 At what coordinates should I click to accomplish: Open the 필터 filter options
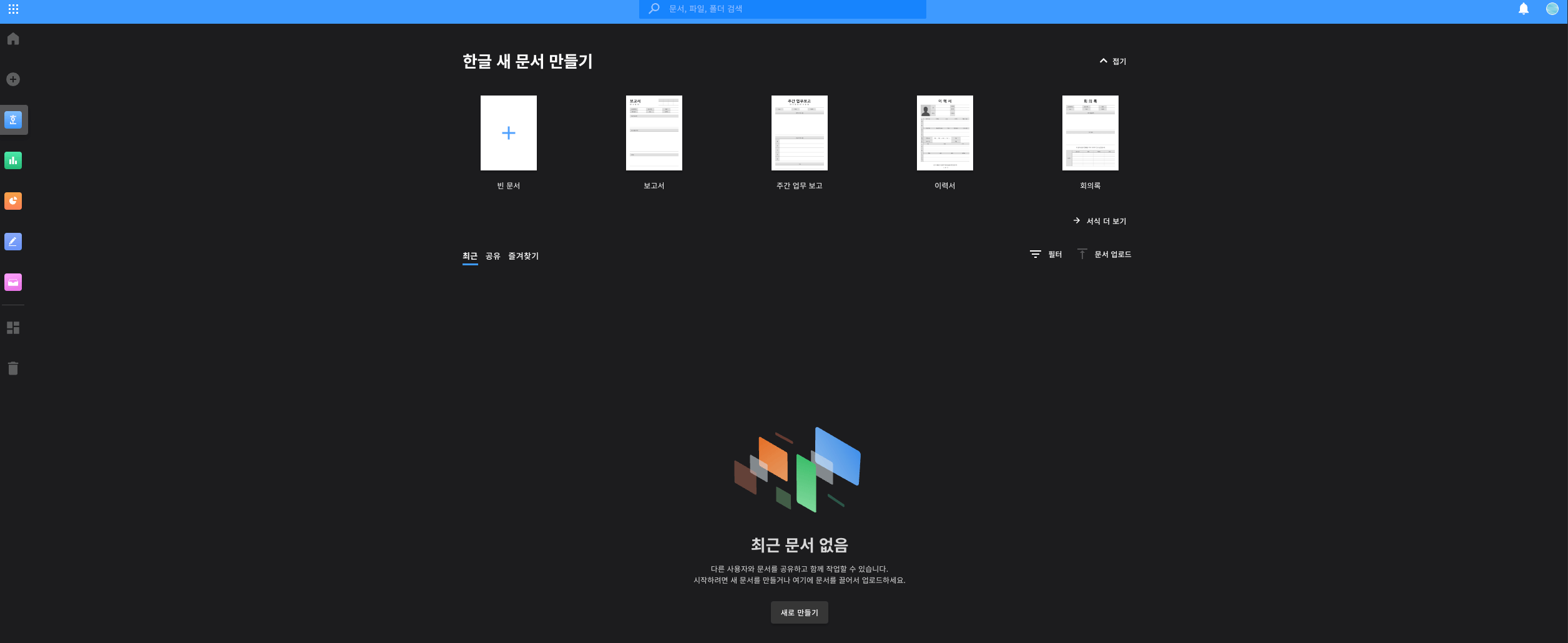click(x=1046, y=254)
